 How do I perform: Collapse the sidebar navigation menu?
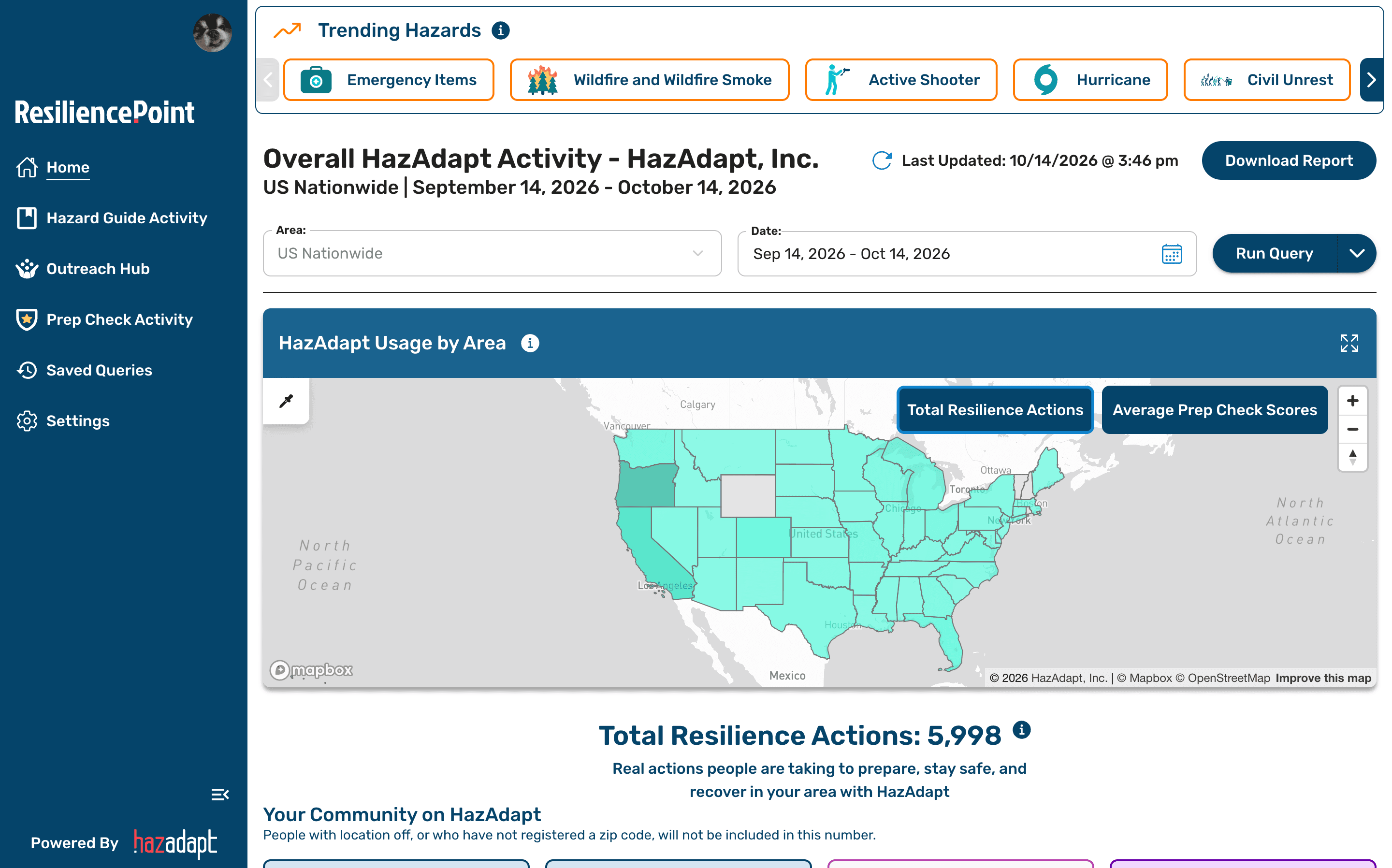220,795
